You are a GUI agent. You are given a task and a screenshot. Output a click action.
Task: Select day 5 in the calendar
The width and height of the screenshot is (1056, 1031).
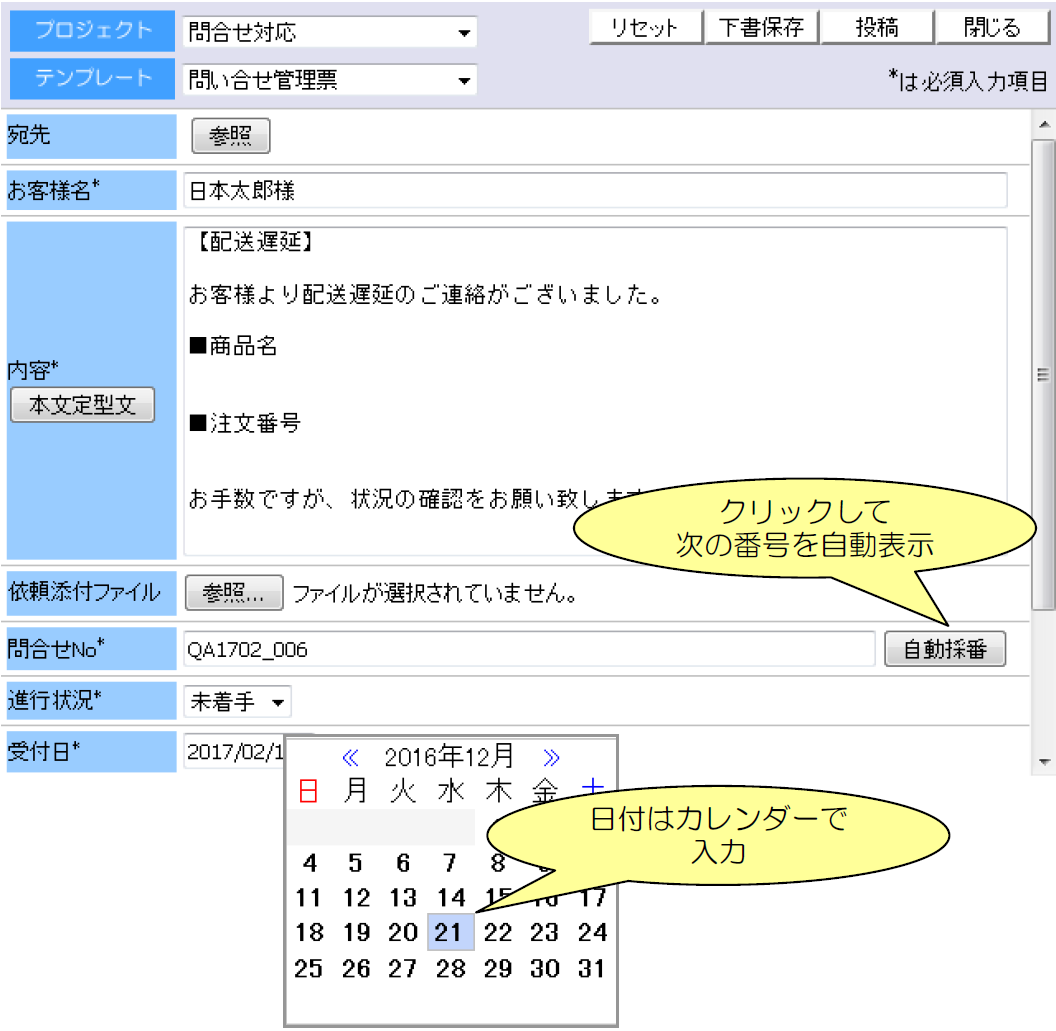point(356,863)
